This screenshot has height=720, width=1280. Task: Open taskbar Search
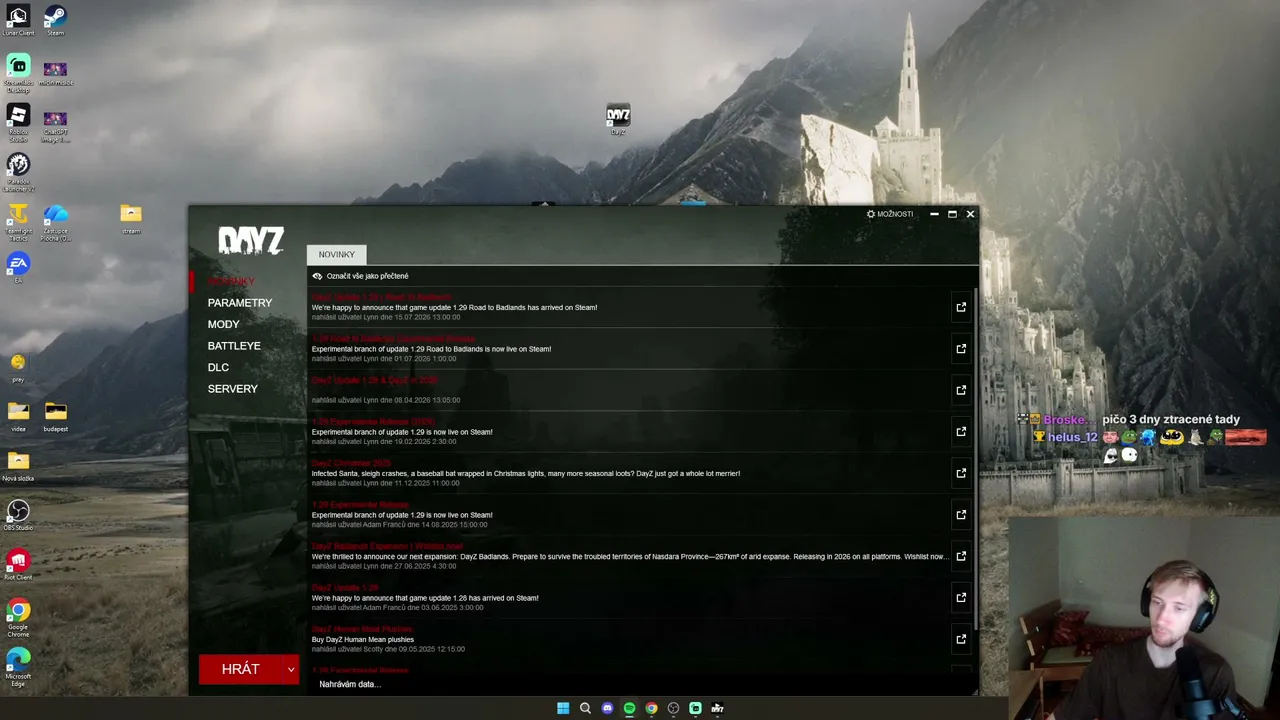coord(585,708)
